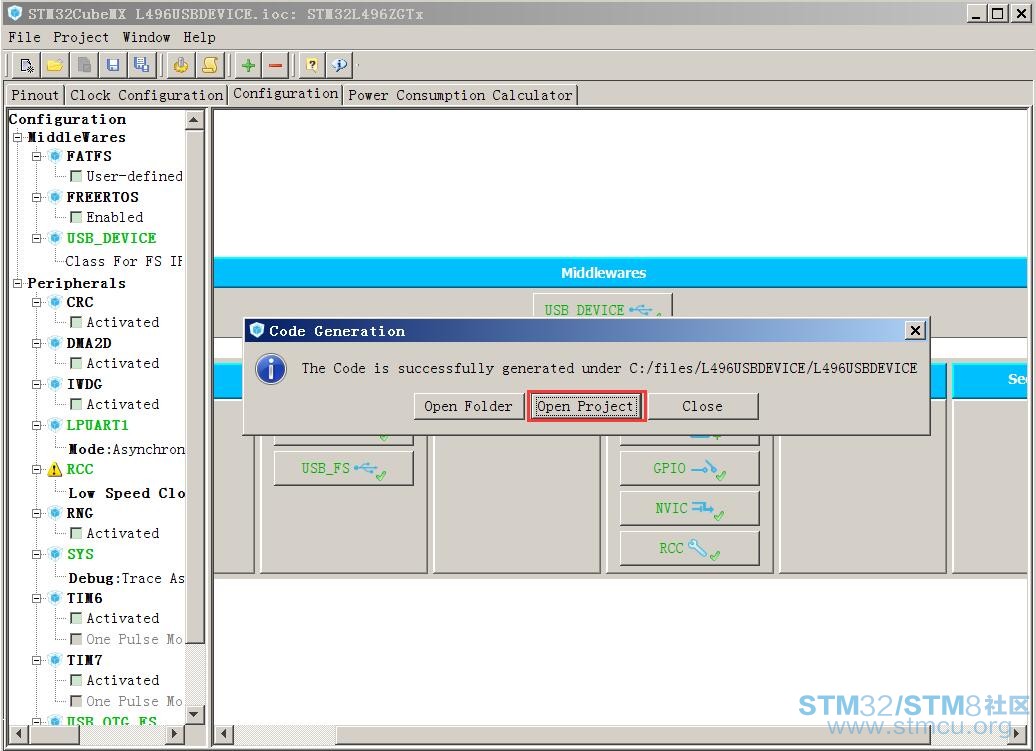Screen dimensions: 1036x751
Task: Collapse the FATFS tree node
Action: tap(37, 157)
